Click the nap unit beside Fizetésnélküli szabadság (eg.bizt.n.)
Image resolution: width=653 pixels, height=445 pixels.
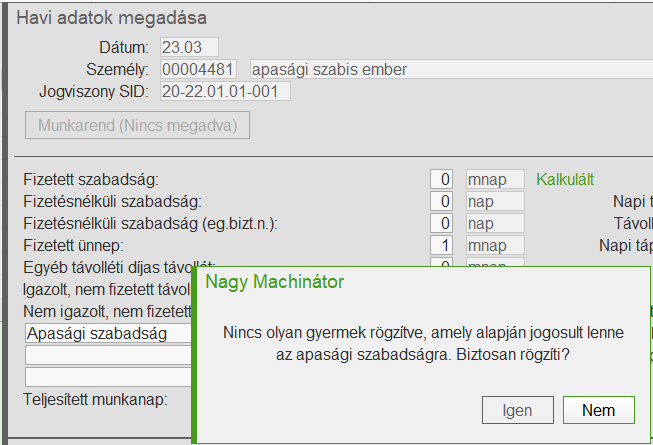point(495,224)
